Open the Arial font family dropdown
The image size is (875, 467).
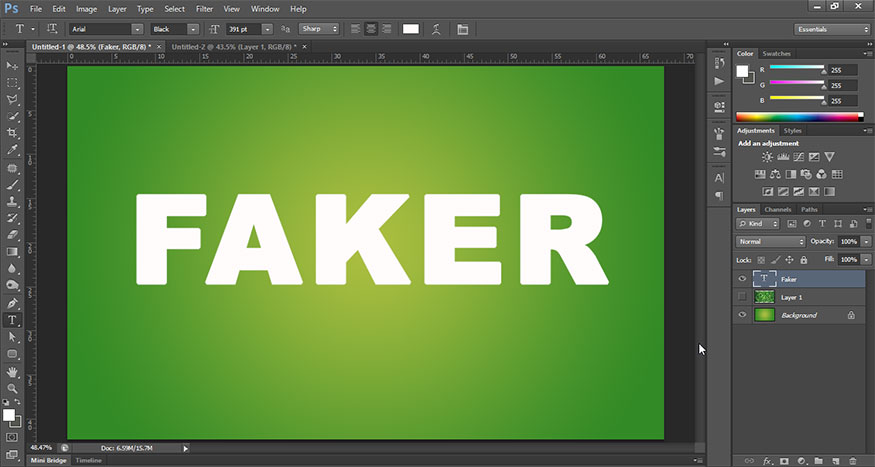click(137, 29)
